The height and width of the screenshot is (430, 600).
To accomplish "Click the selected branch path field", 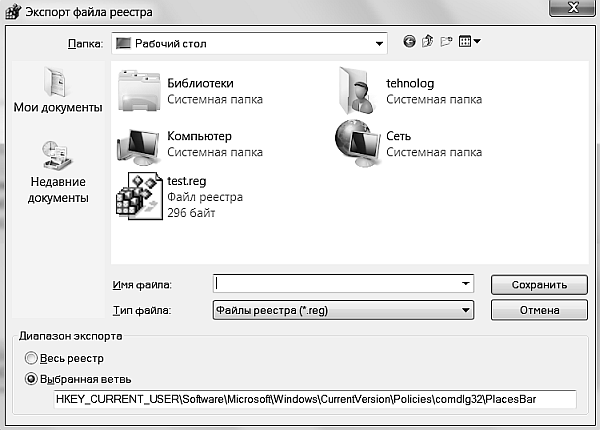I will [x=315, y=399].
